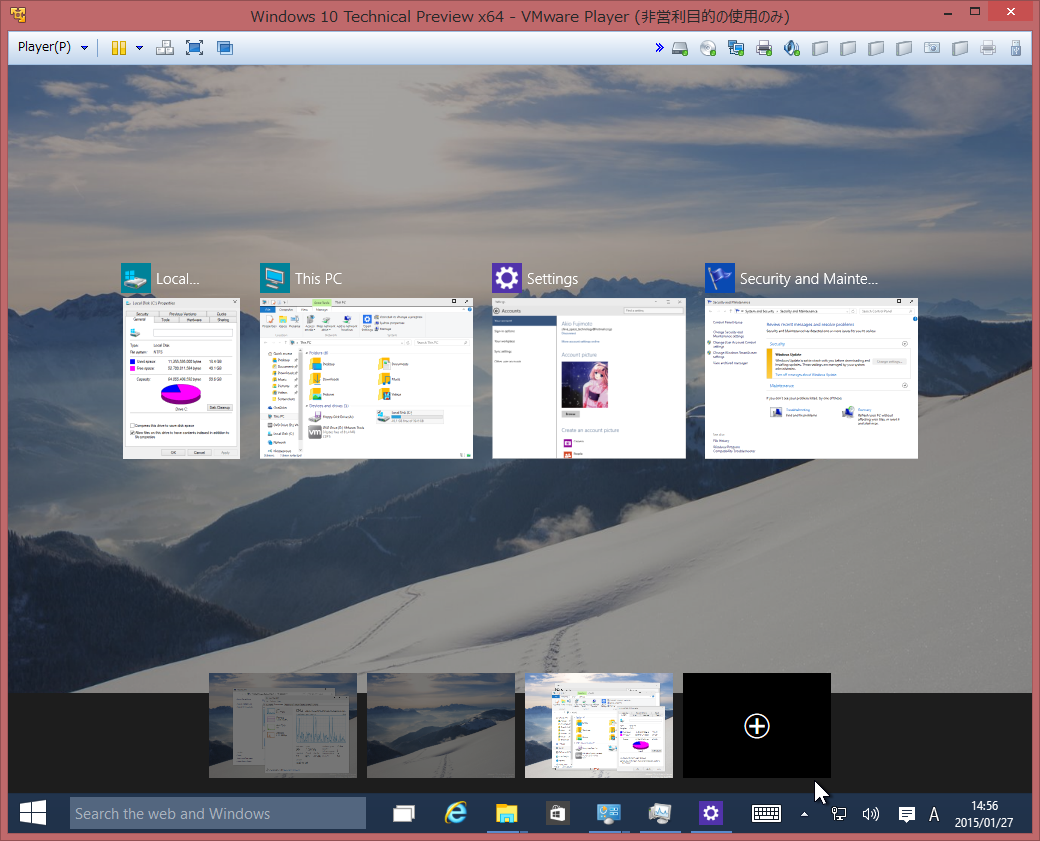Viewport: 1040px width, 841px height.
Task: Open the Task Manager taskbar icon
Action: pos(660,813)
